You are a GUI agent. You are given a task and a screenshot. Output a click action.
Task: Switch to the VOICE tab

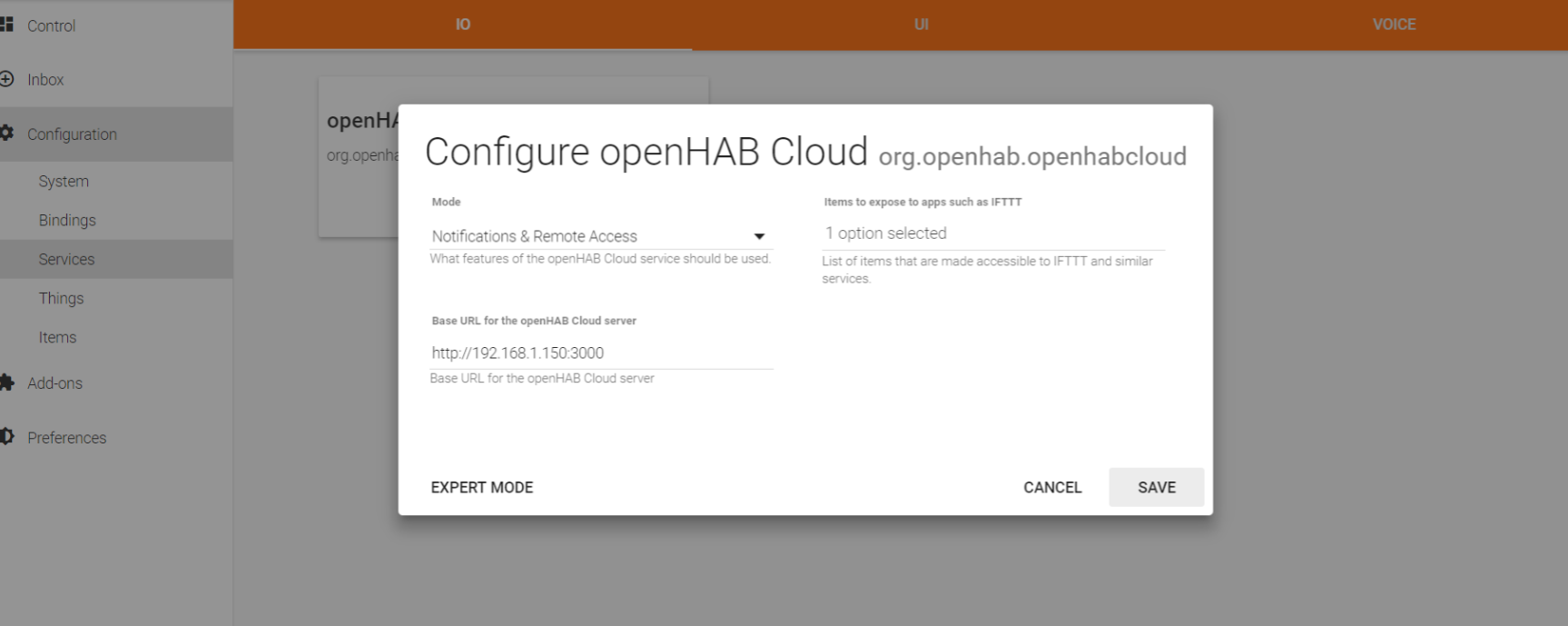[1394, 25]
